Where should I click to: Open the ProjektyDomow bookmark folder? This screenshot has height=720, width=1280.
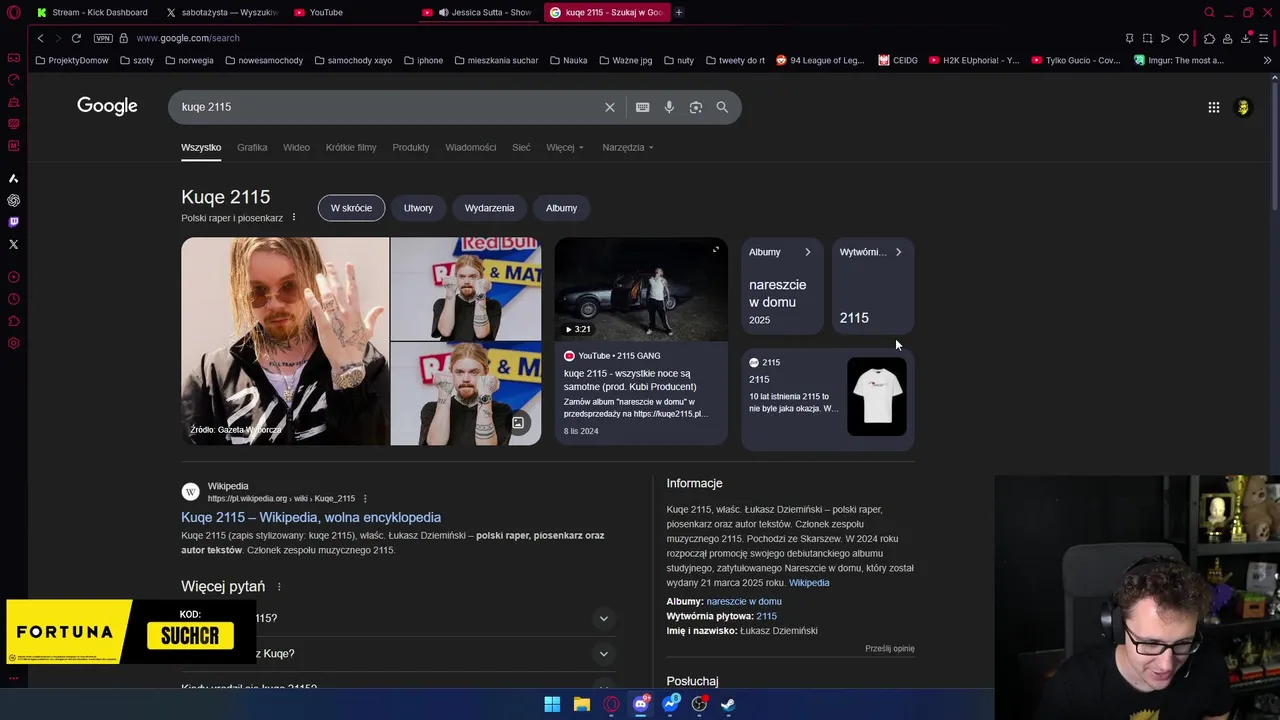[x=72, y=60]
